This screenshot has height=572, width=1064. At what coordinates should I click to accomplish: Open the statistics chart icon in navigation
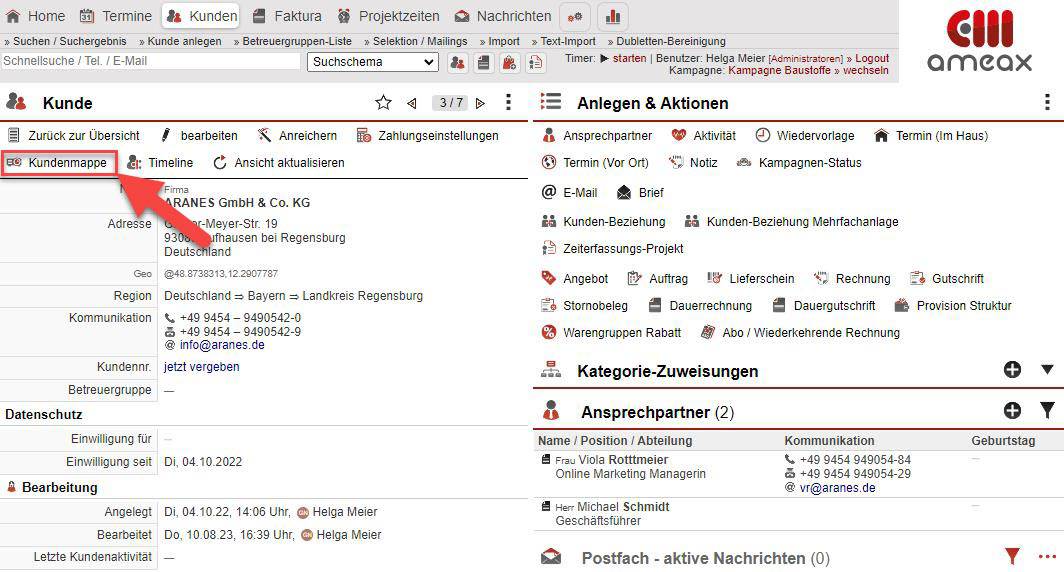[613, 16]
